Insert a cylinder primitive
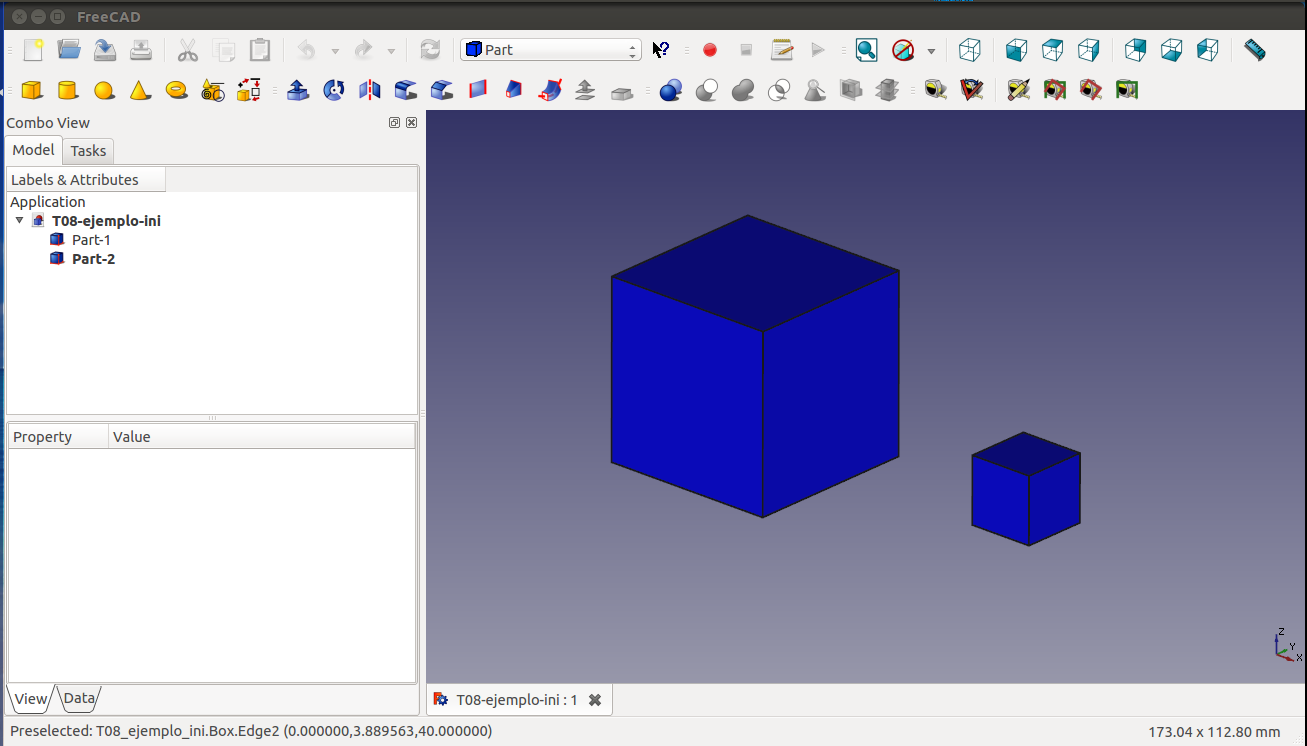Screen dimensions: 1307x746 coord(68,91)
